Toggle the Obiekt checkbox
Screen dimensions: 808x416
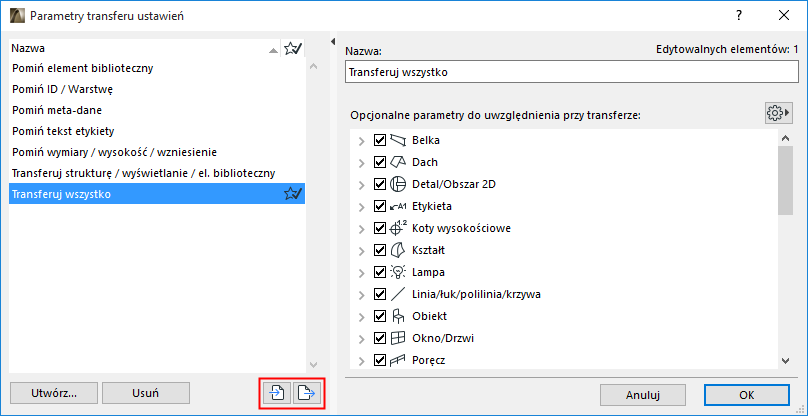pos(380,316)
